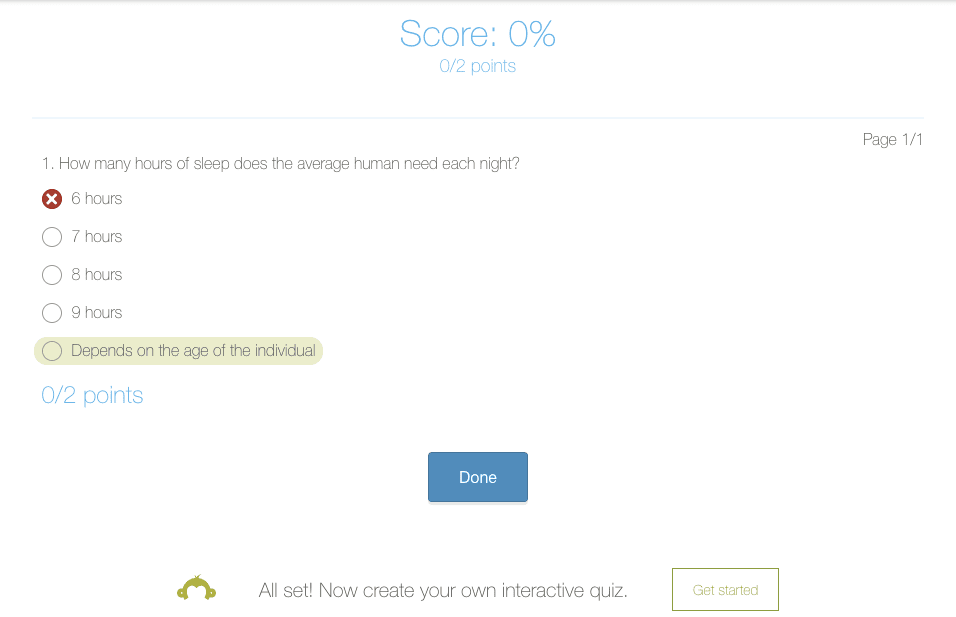
Task: Click the red incorrect-answer X icon
Action: pos(51,198)
